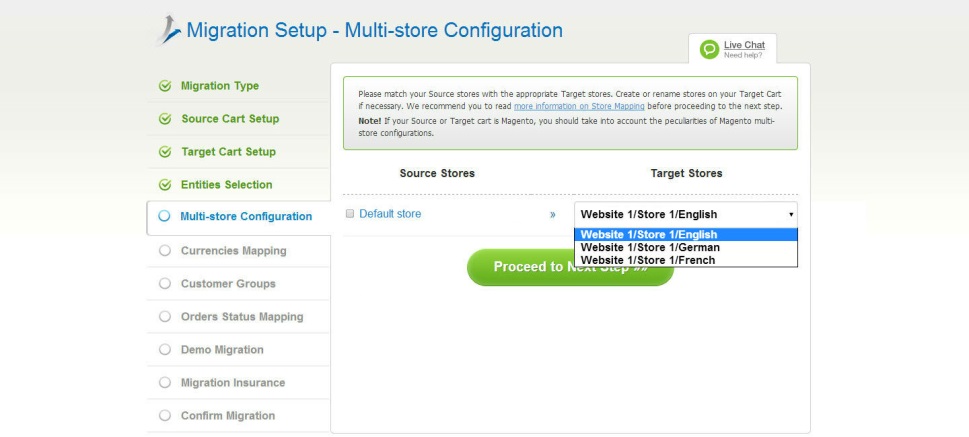The width and height of the screenshot is (969, 437).
Task: Select the Currencies Mapping step circle
Action: (164, 251)
